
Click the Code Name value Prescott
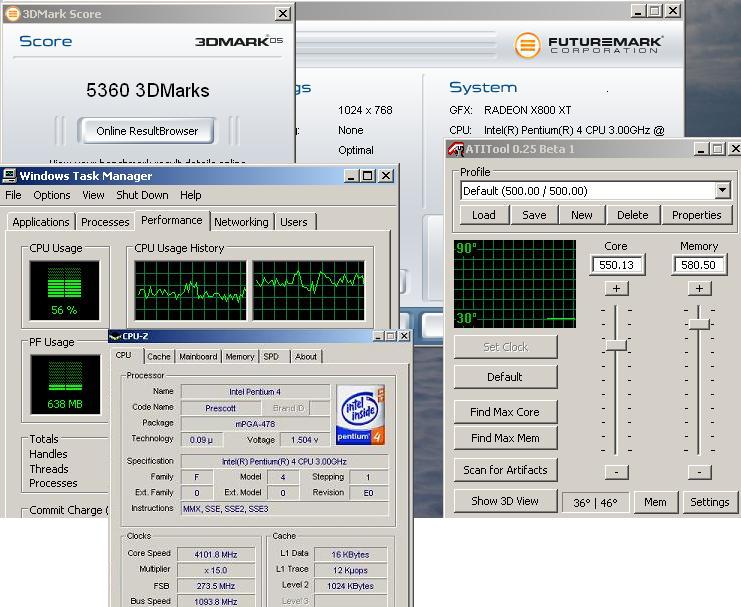pos(220,408)
